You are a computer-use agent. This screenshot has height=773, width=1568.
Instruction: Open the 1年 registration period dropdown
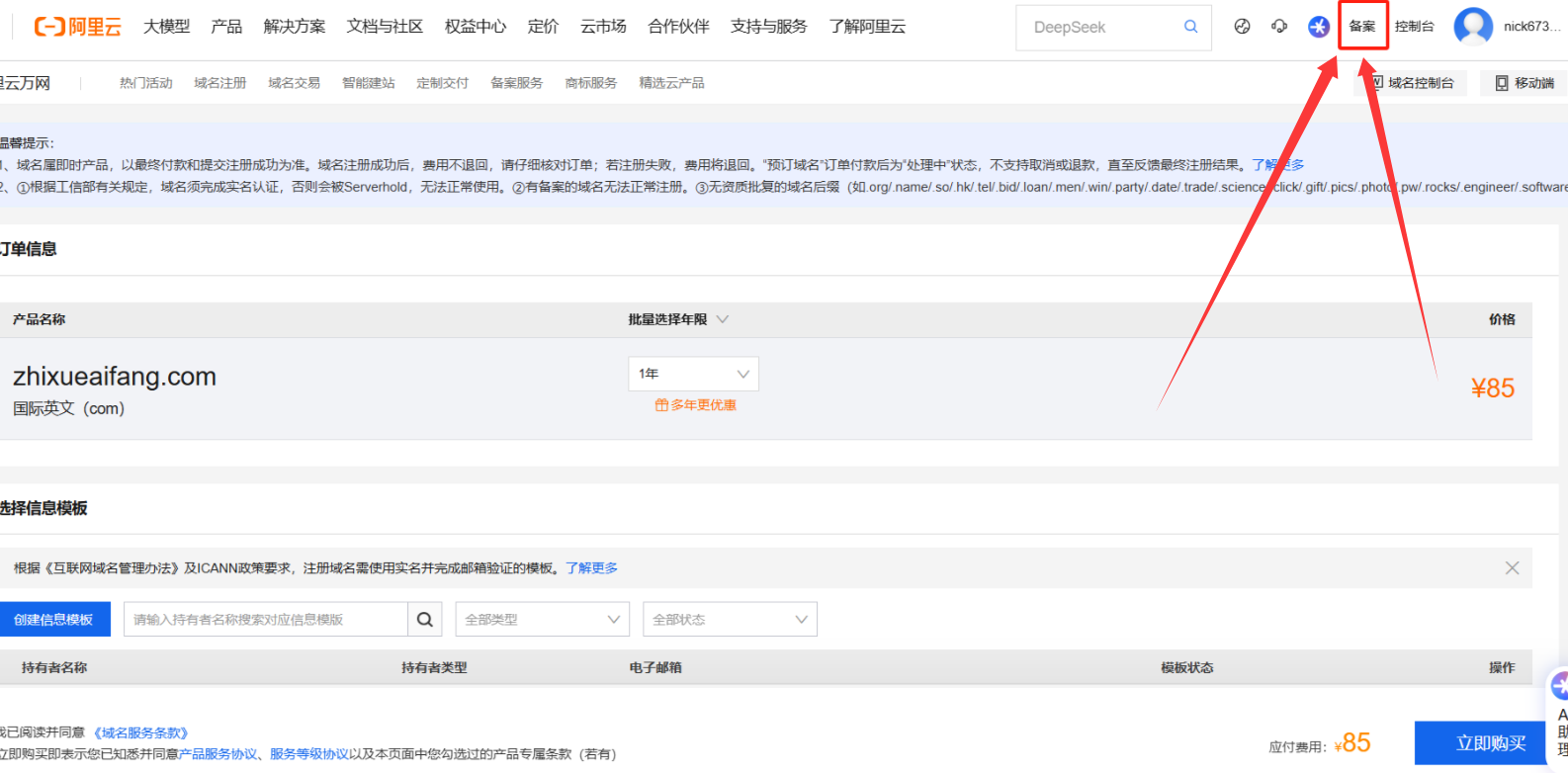(x=693, y=374)
